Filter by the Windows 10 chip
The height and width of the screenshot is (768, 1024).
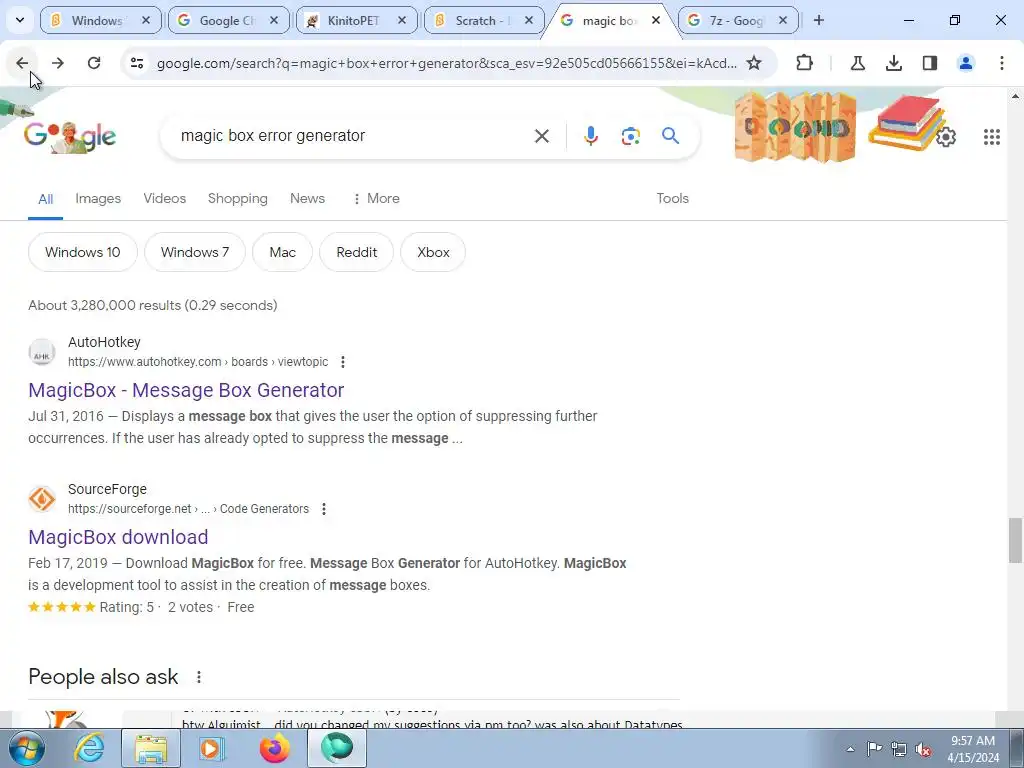(83, 252)
